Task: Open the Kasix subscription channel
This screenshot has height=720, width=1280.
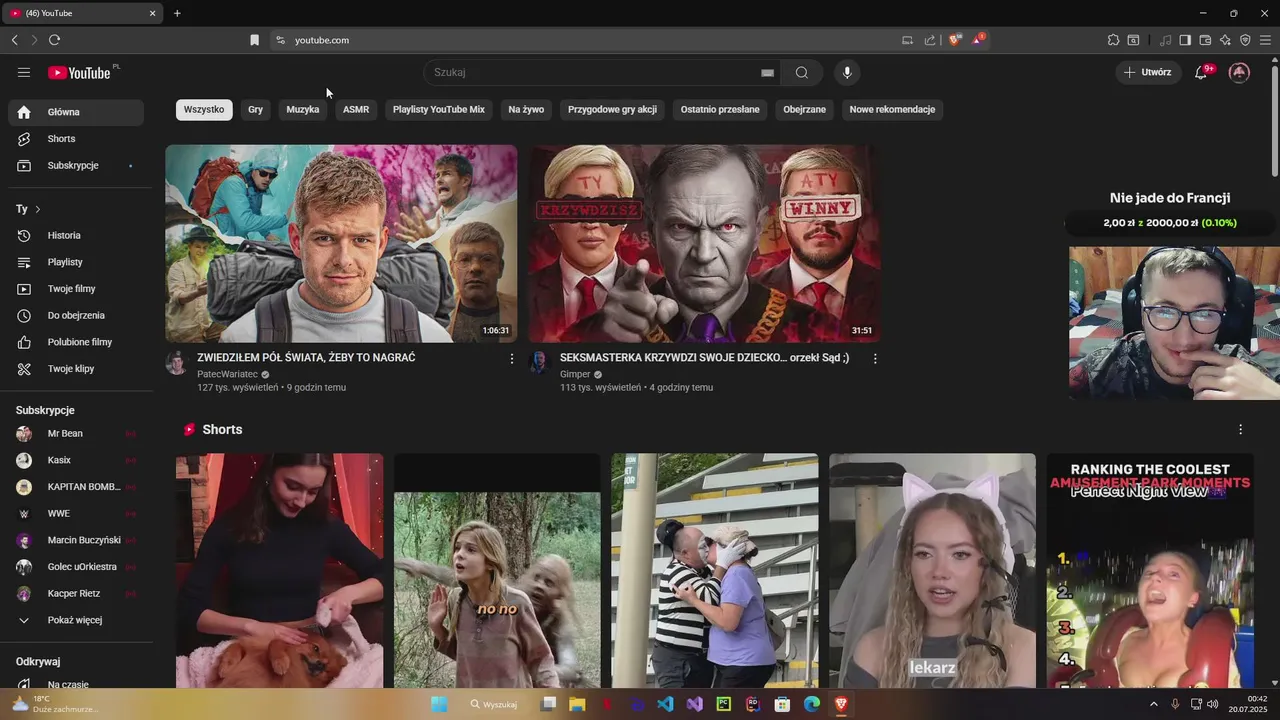Action: (x=76, y=460)
